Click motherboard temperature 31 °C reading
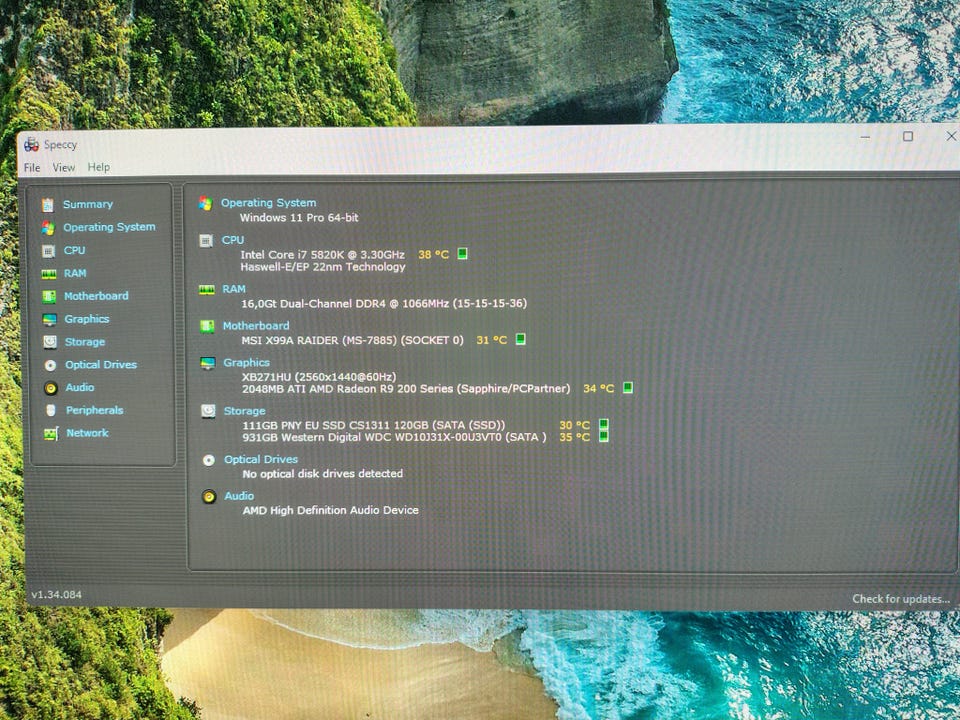 [x=492, y=340]
